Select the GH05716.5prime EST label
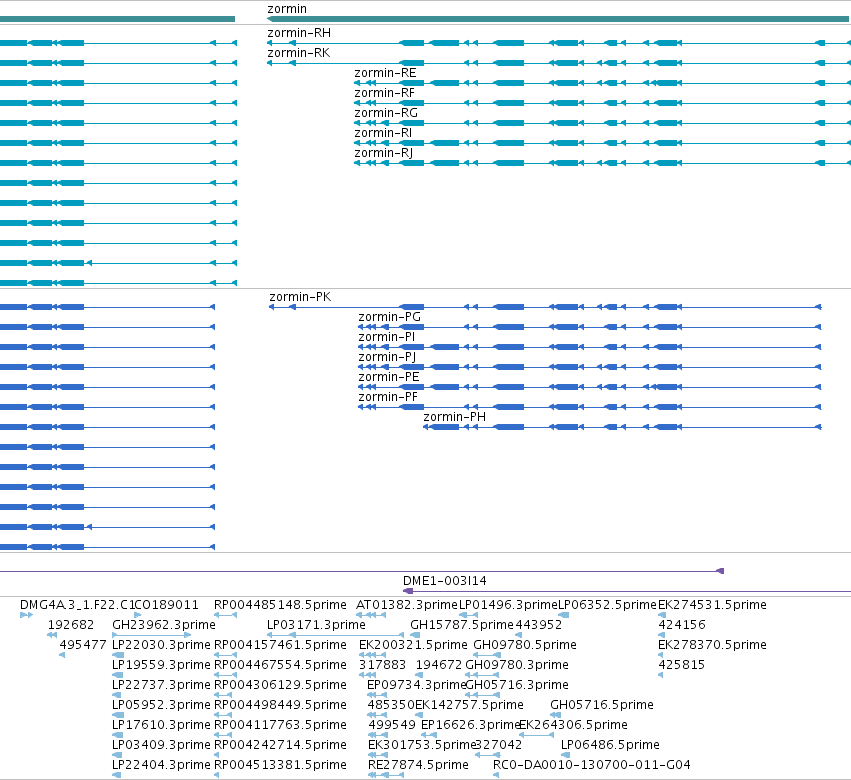The width and height of the screenshot is (851, 780). 602,706
